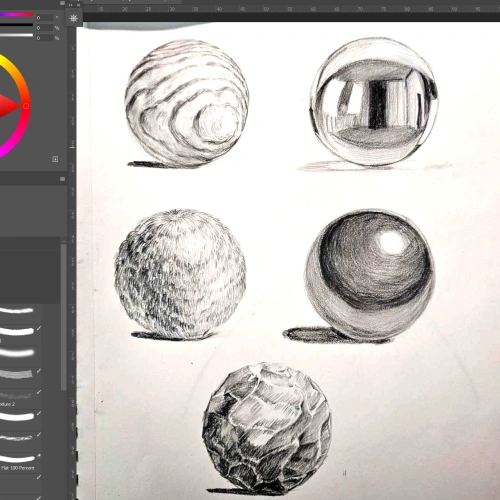Open the color wheel panel menu icon
Screen dimensions: 500x500
62,3
